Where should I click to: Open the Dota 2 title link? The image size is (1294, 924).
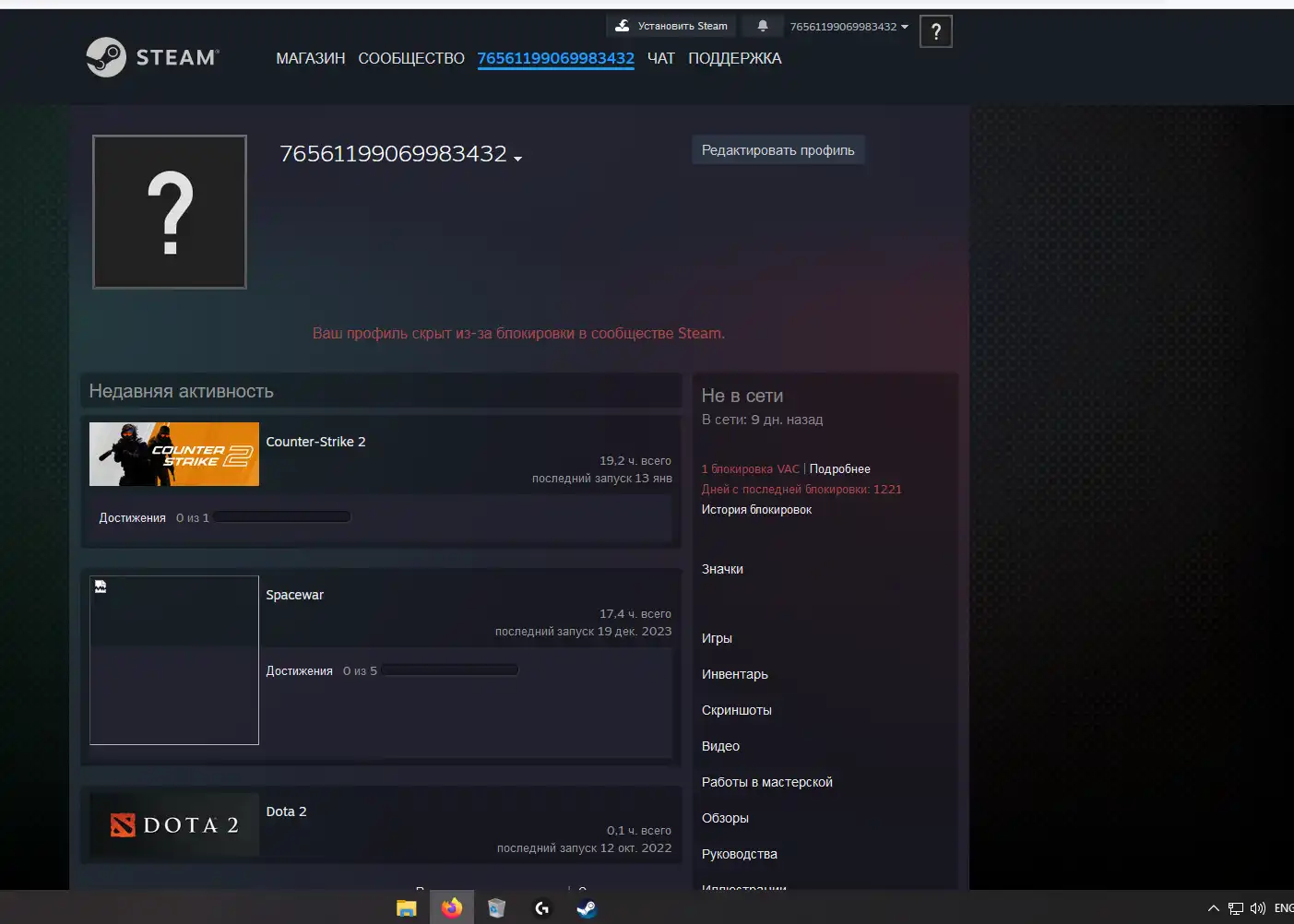pyautogui.click(x=286, y=811)
